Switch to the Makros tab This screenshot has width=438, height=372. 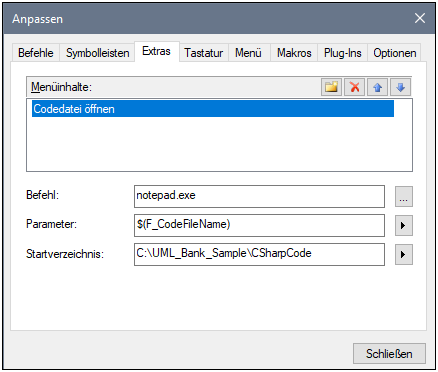click(294, 53)
